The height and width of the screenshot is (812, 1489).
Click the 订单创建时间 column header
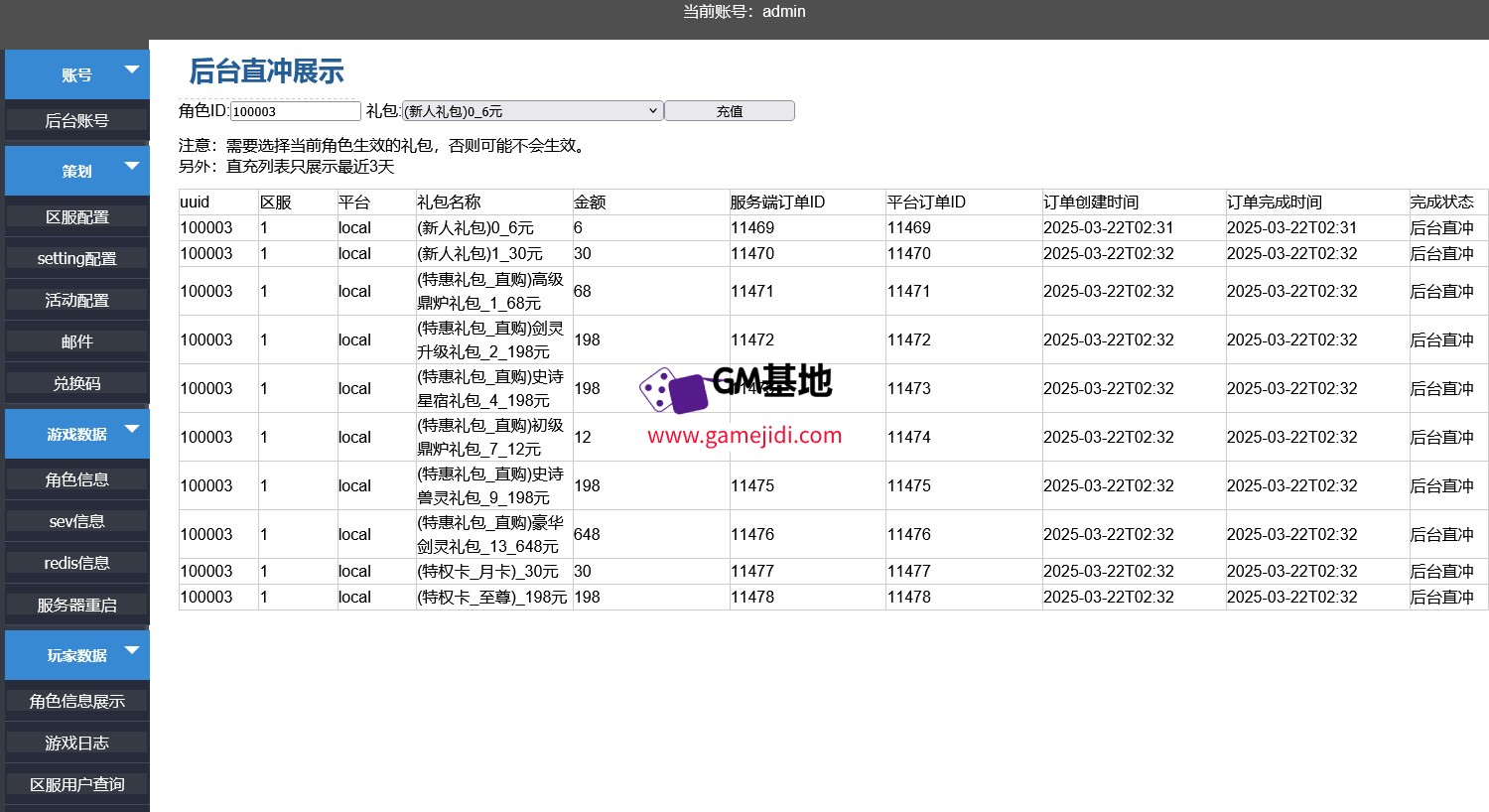(x=1134, y=203)
